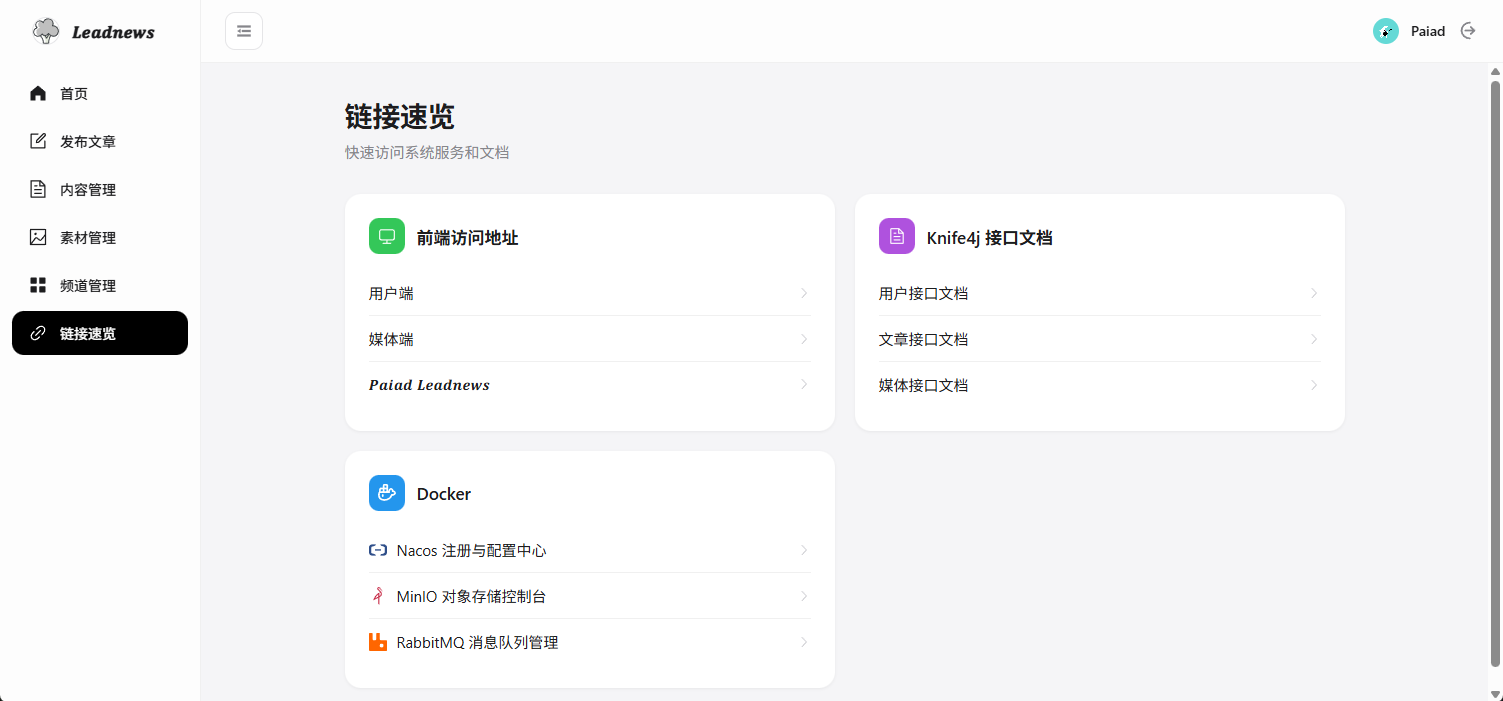Click the 素材管理 image icon
Viewport: 1503px width, 701px height.
click(x=38, y=238)
